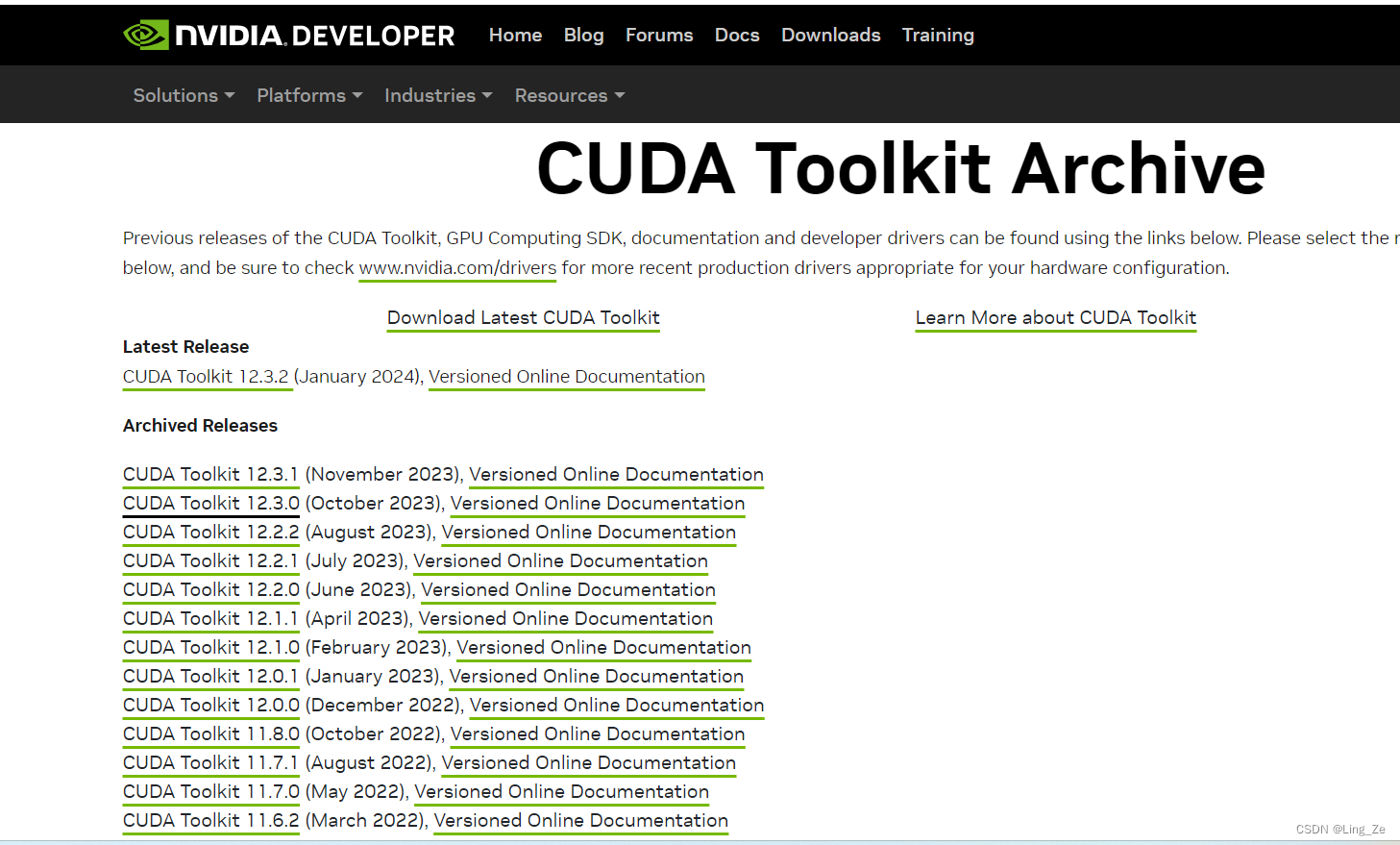The image size is (1400, 845).
Task: Open Versioned Online Documentation for March 2022
Action: (x=581, y=821)
